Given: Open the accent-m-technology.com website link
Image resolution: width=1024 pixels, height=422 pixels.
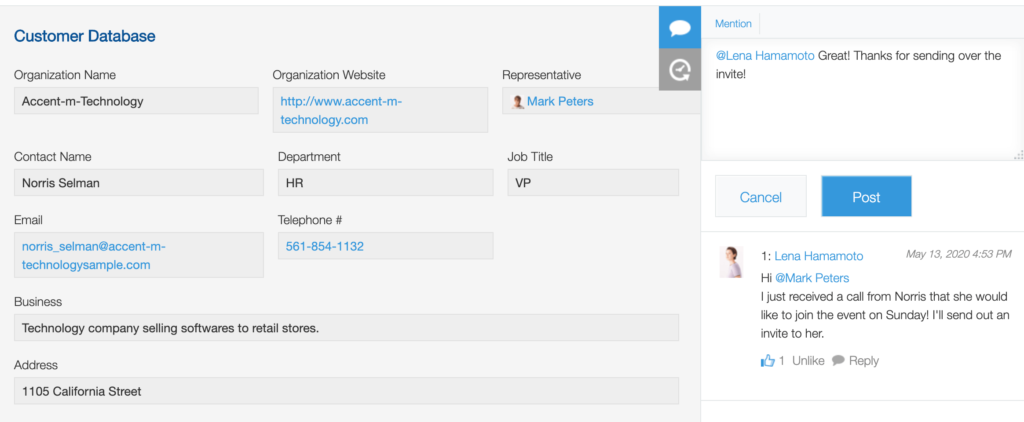Looking at the screenshot, I should point(340,110).
